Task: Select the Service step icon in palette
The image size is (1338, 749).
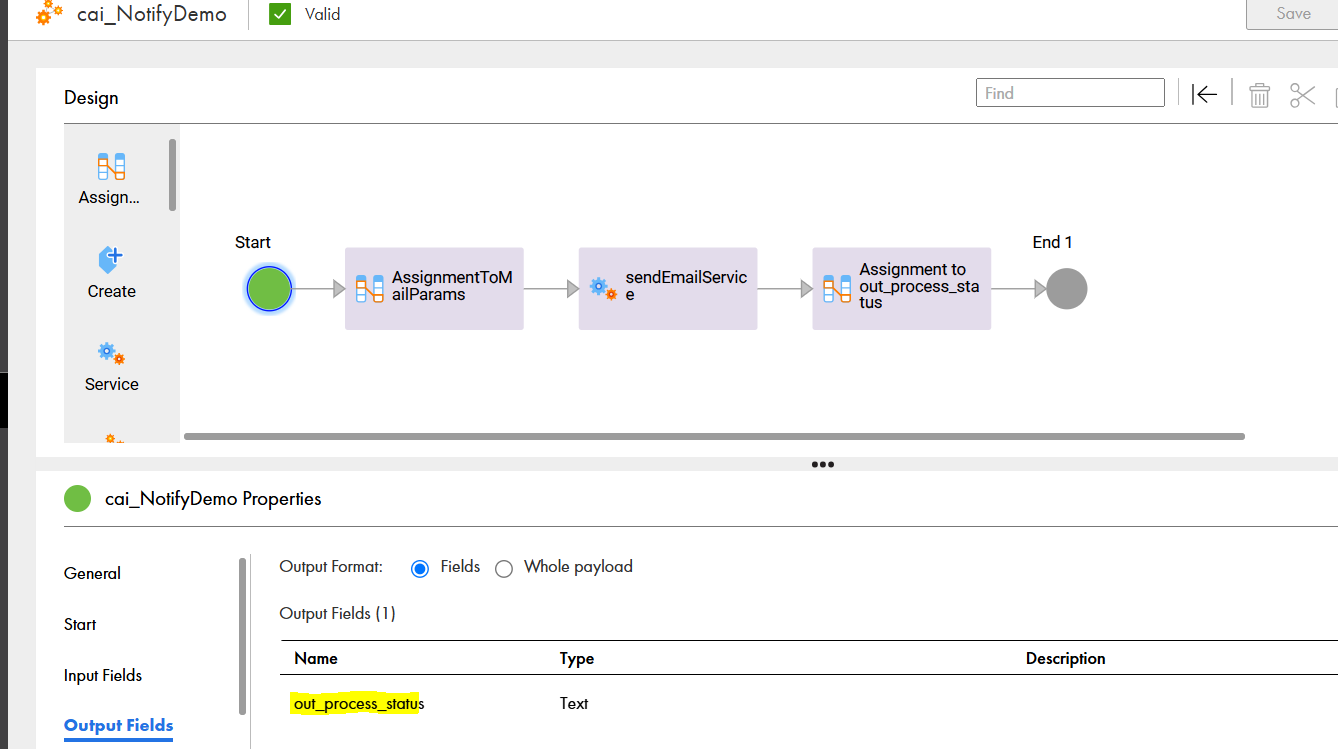Action: (x=111, y=353)
